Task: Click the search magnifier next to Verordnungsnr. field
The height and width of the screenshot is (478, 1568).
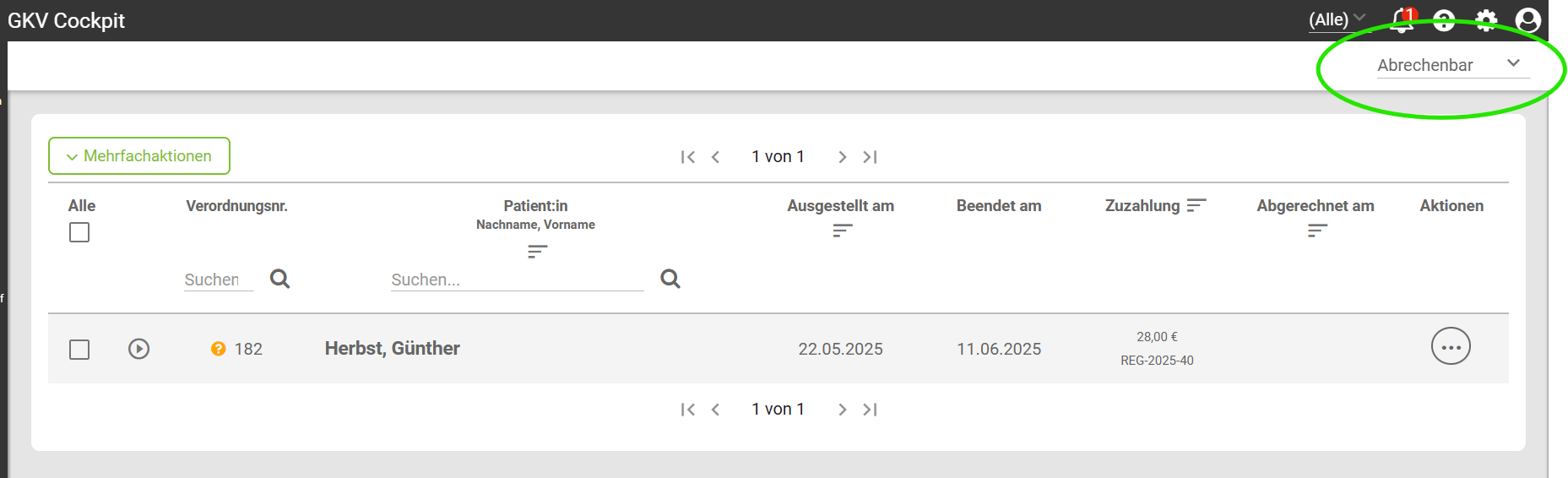Action: [x=279, y=279]
